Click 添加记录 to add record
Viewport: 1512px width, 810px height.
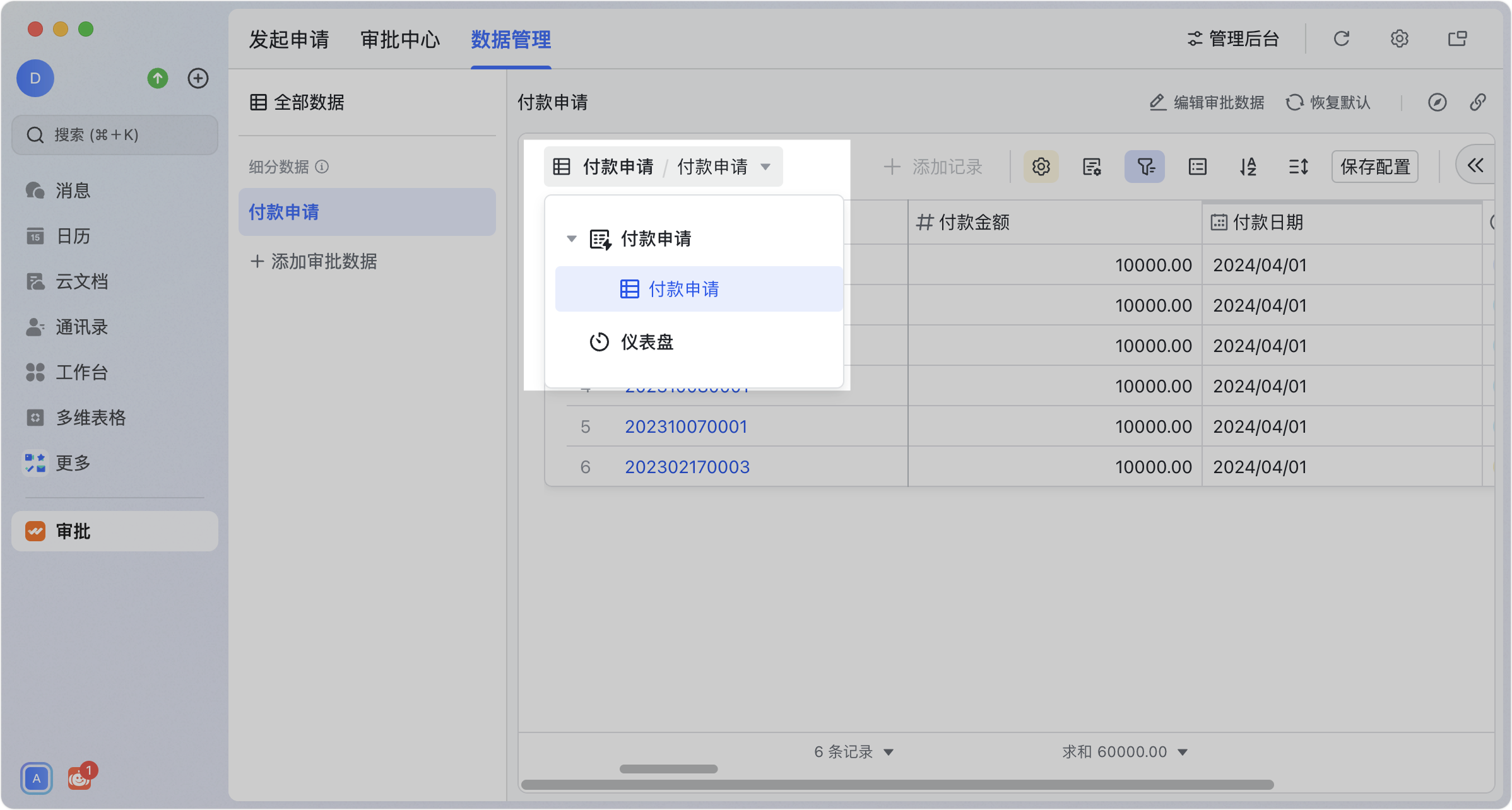933,167
